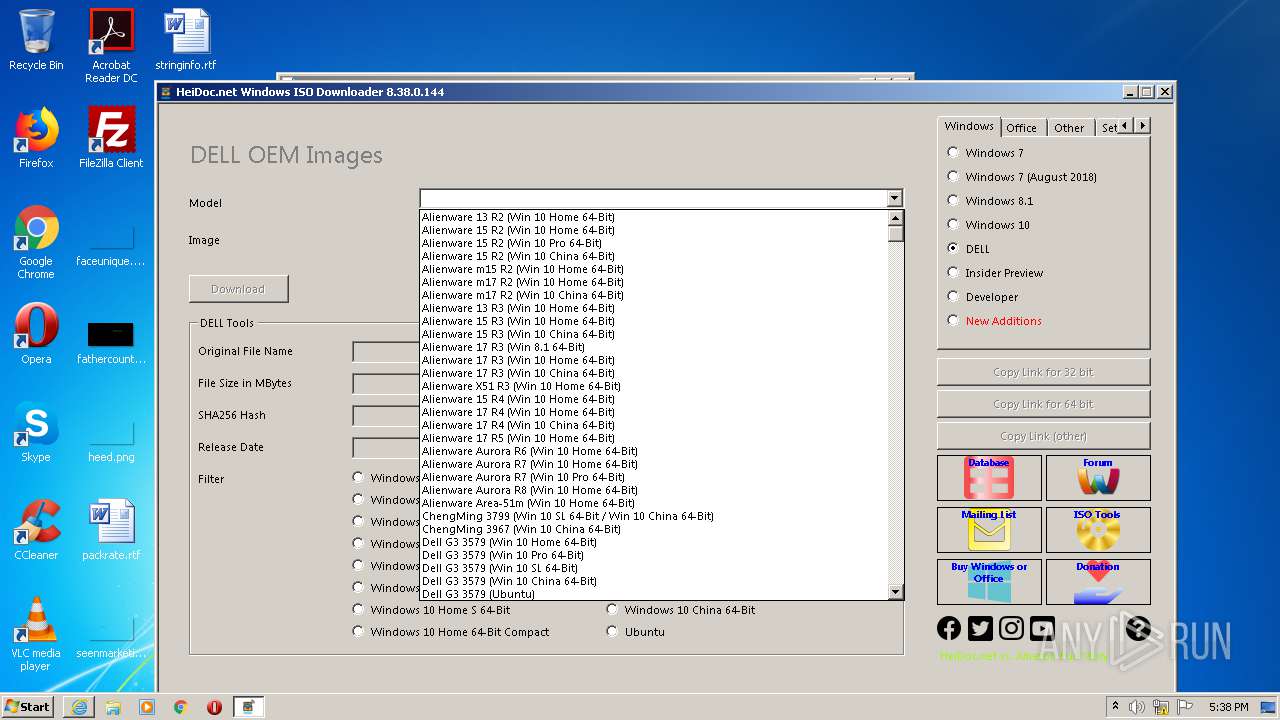1280x720 pixels.
Task: Open FileZilla Client desktop shortcut
Action: pyautogui.click(x=111, y=138)
